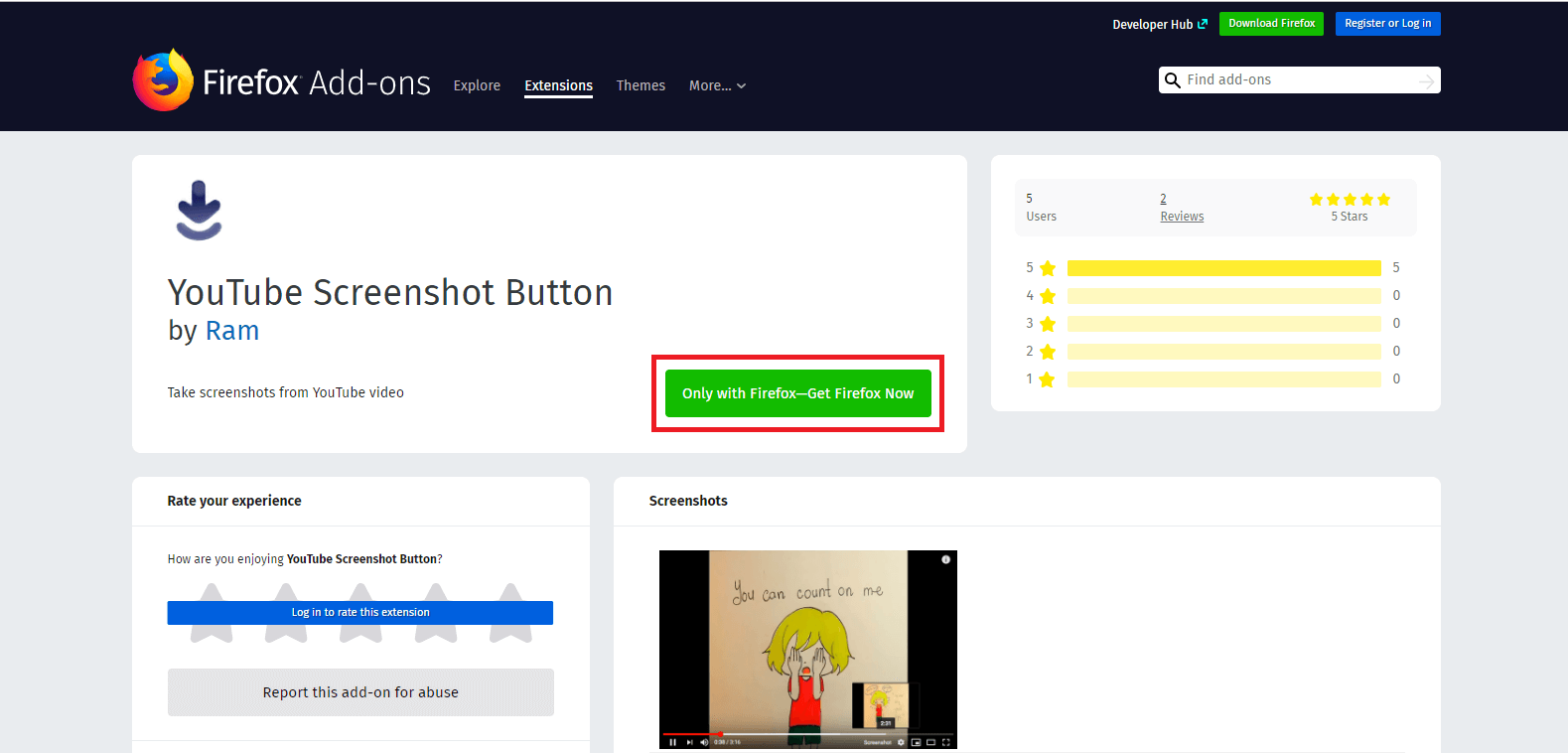Click Only with Firefox—Get Firefox Now button

797,393
